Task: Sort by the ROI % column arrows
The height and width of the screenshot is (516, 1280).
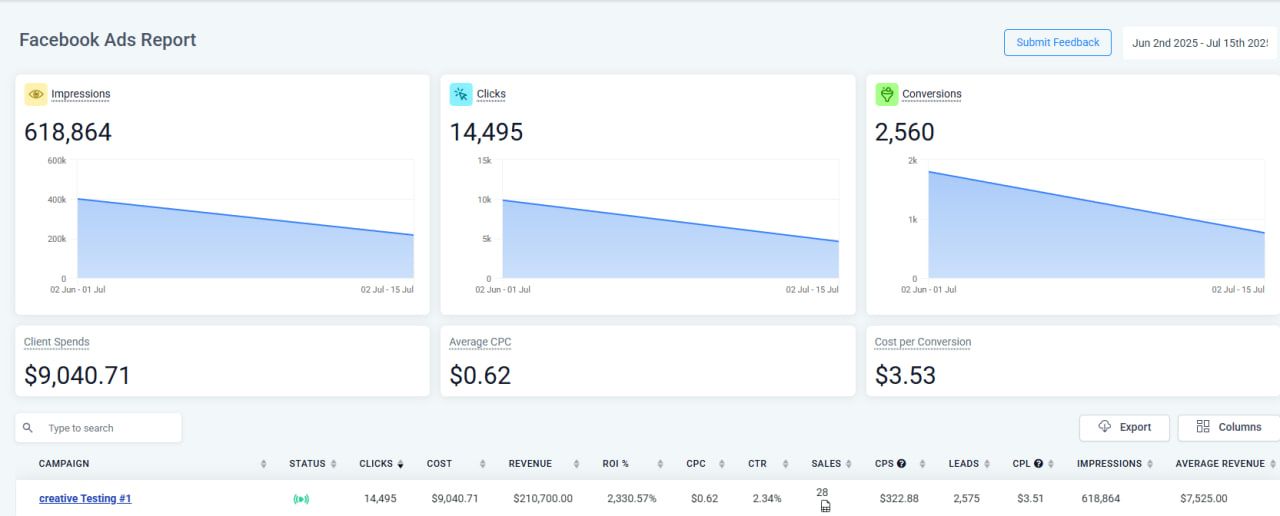Action: (661, 464)
